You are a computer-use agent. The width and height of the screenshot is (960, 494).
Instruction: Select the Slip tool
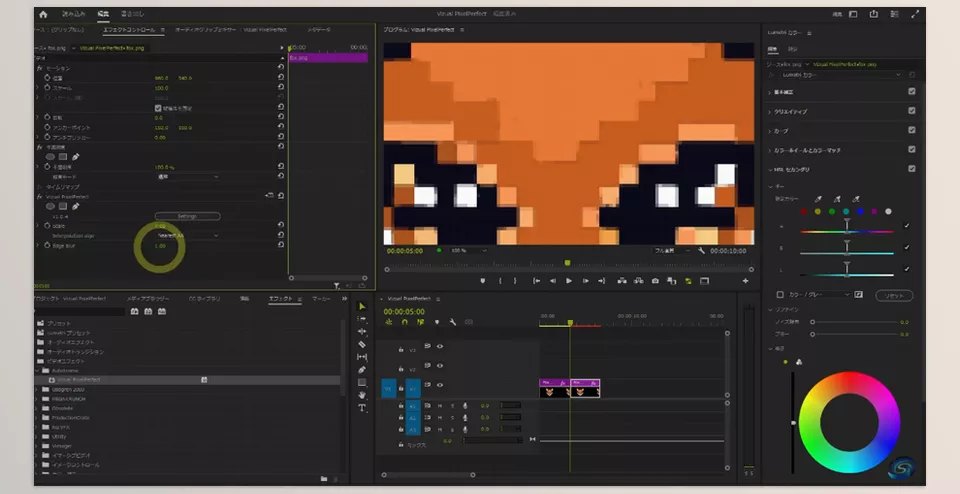click(x=362, y=357)
